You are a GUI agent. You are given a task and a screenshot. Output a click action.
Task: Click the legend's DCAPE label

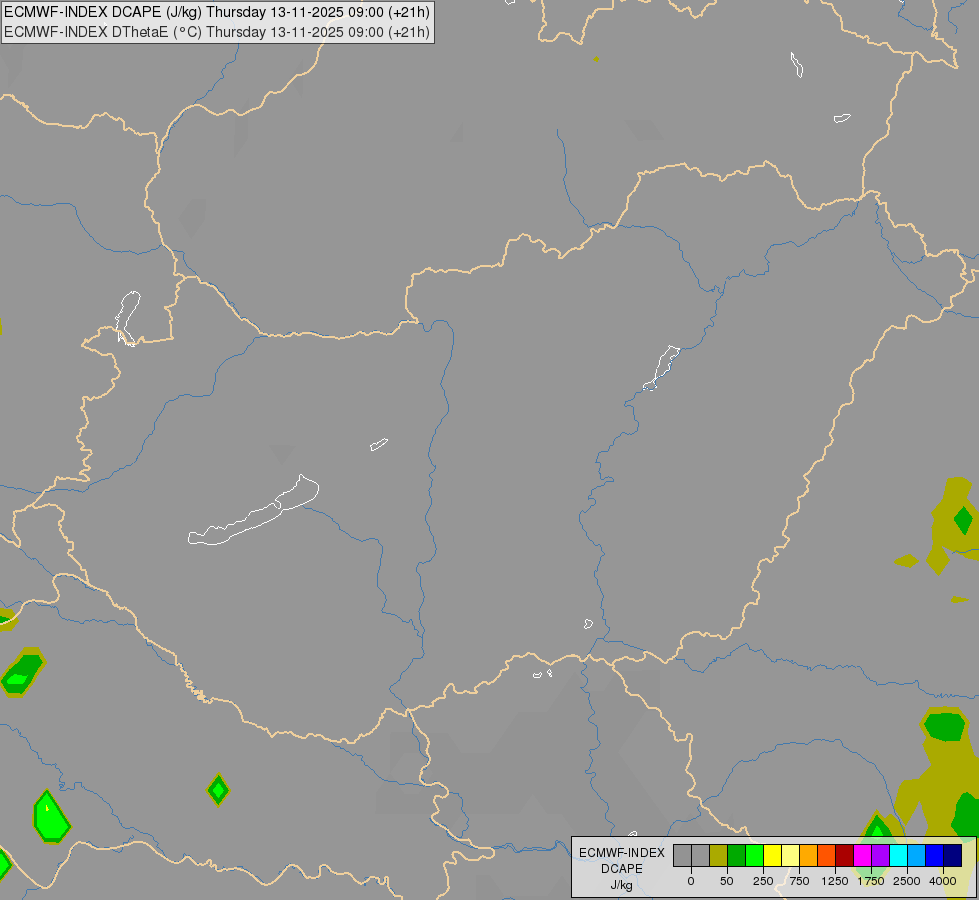pyautogui.click(x=622, y=869)
